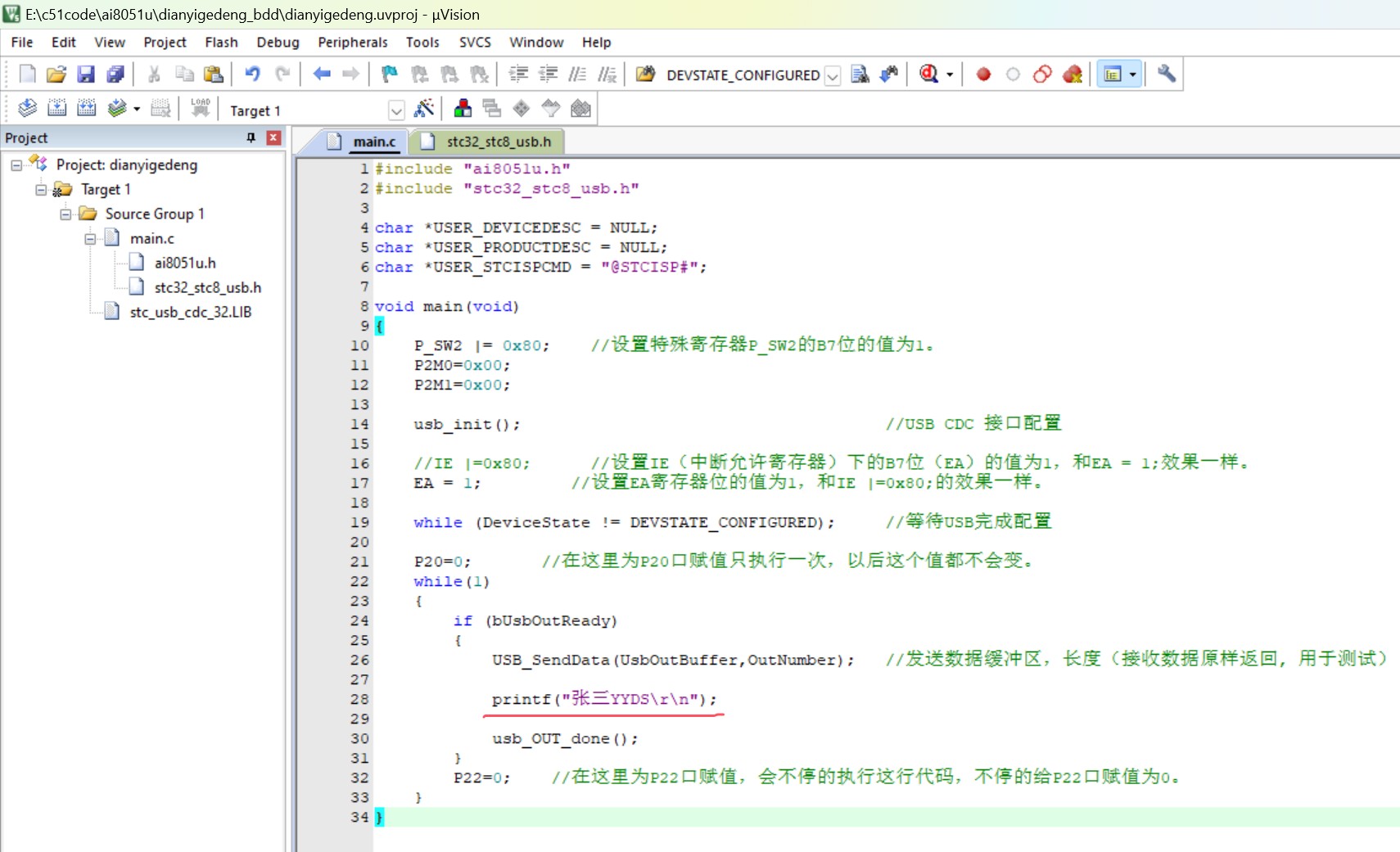1400x852 pixels.
Task: Open the debug session icon's dropdown arrow
Action: point(950,74)
